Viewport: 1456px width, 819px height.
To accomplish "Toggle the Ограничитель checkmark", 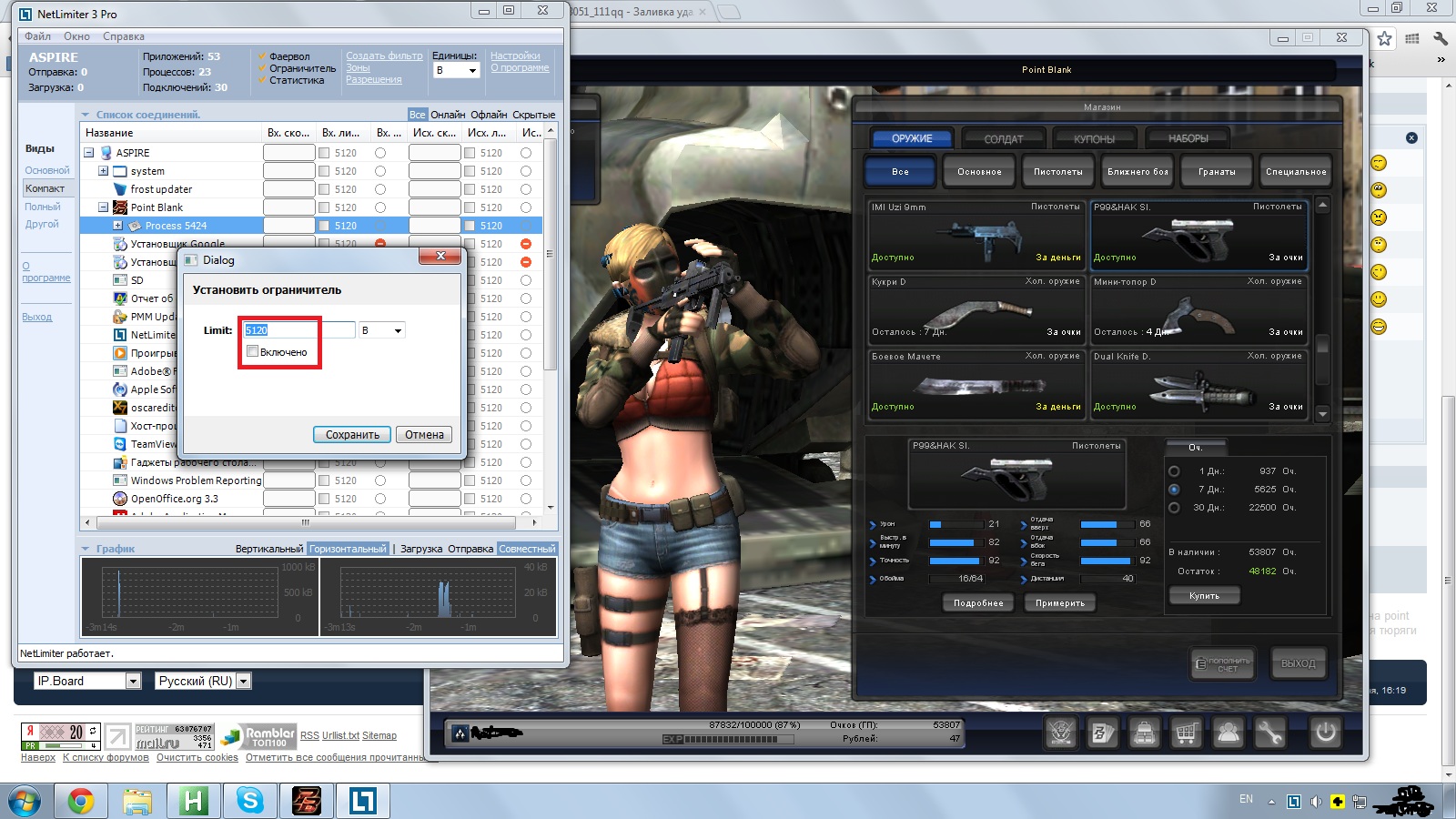I will (x=261, y=68).
